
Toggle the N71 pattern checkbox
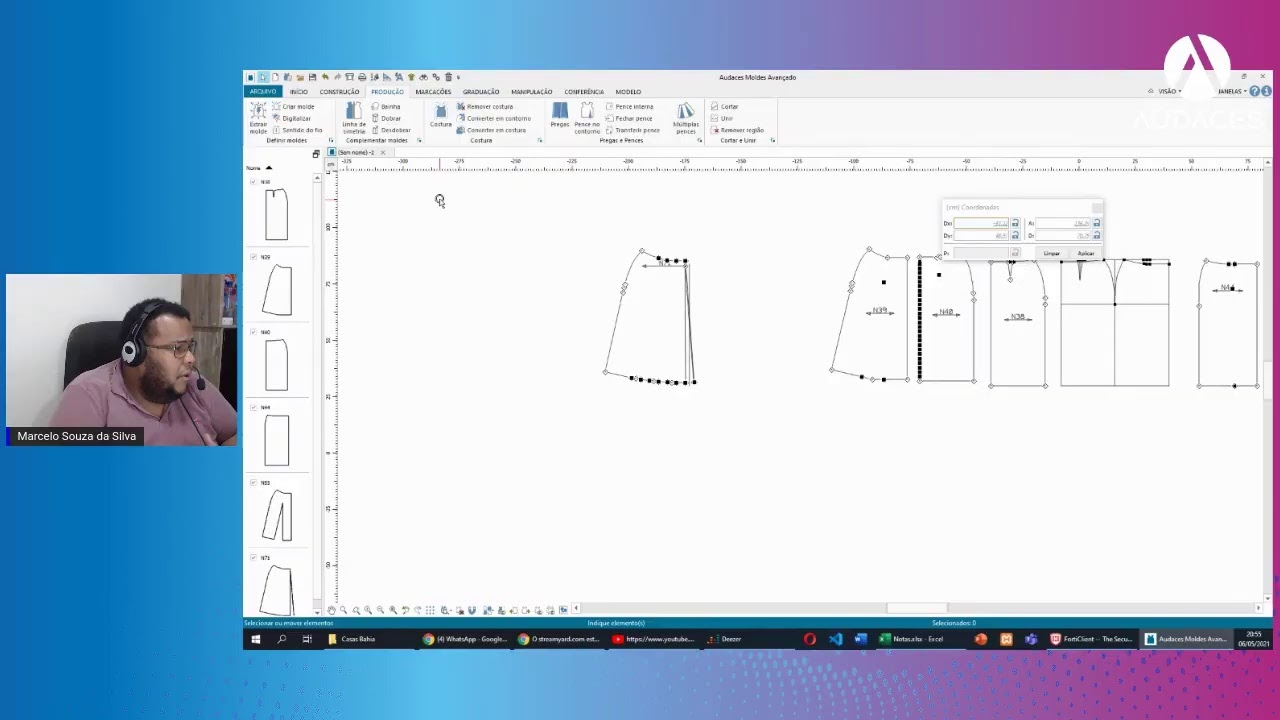(253, 558)
